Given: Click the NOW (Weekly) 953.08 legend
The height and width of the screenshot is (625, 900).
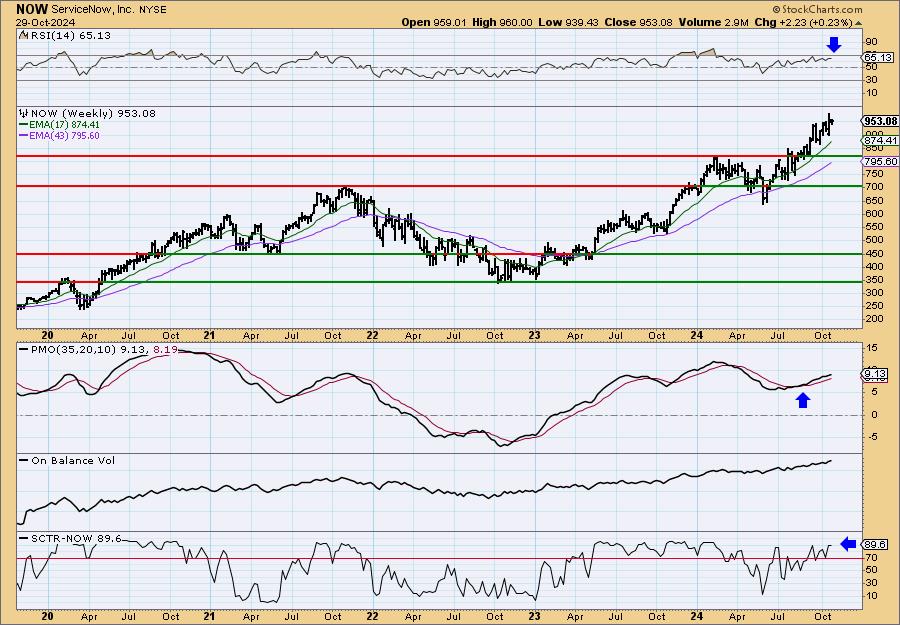Looking at the screenshot, I should point(93,113).
